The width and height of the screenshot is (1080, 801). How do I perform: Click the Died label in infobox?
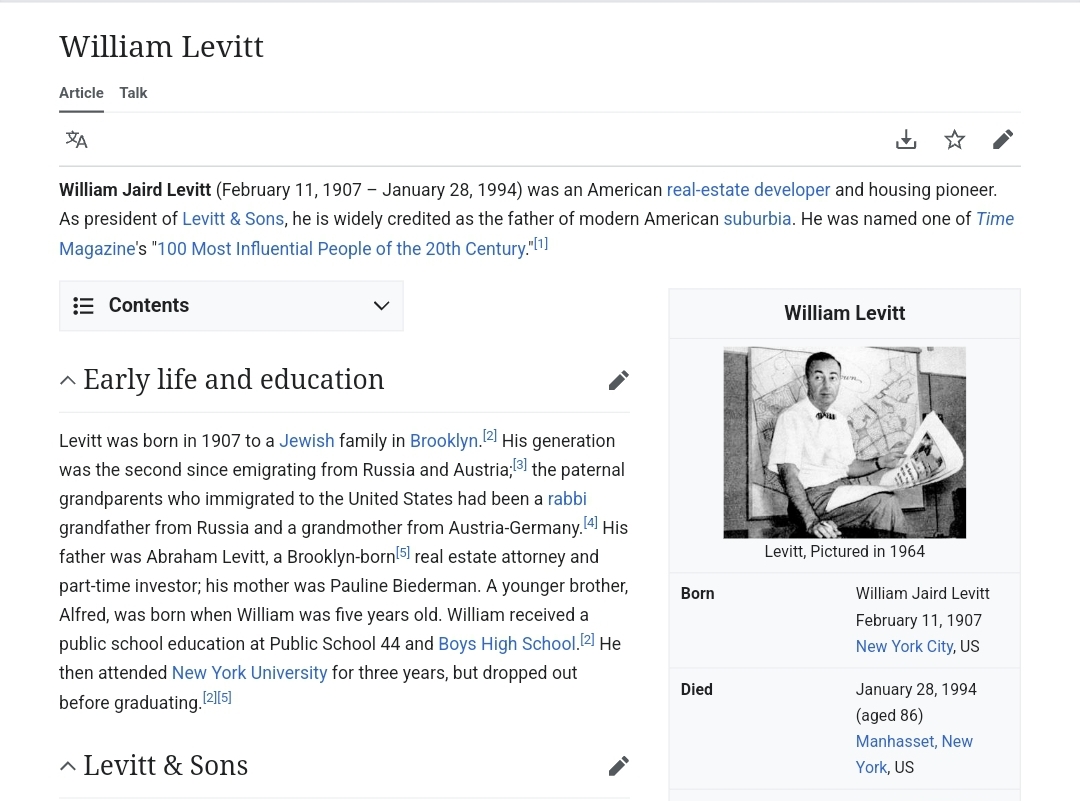[x=696, y=689]
